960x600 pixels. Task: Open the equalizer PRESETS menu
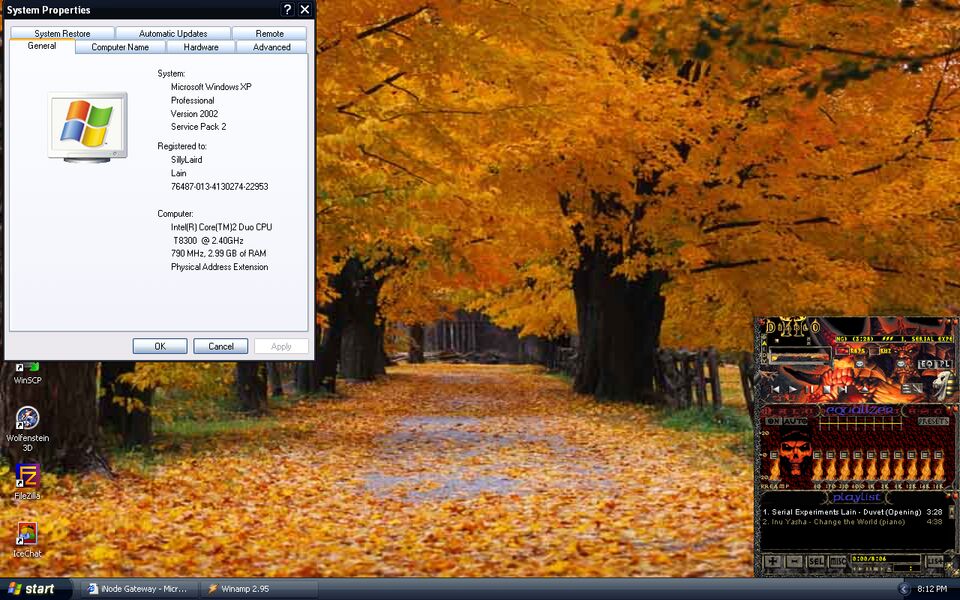(x=933, y=421)
